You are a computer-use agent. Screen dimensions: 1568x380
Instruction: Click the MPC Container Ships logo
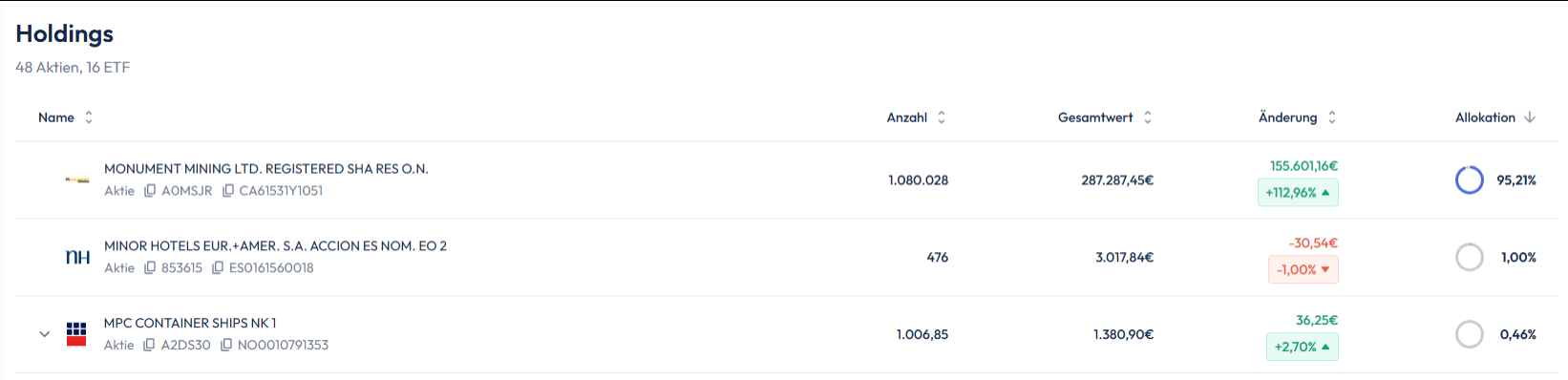[76, 334]
